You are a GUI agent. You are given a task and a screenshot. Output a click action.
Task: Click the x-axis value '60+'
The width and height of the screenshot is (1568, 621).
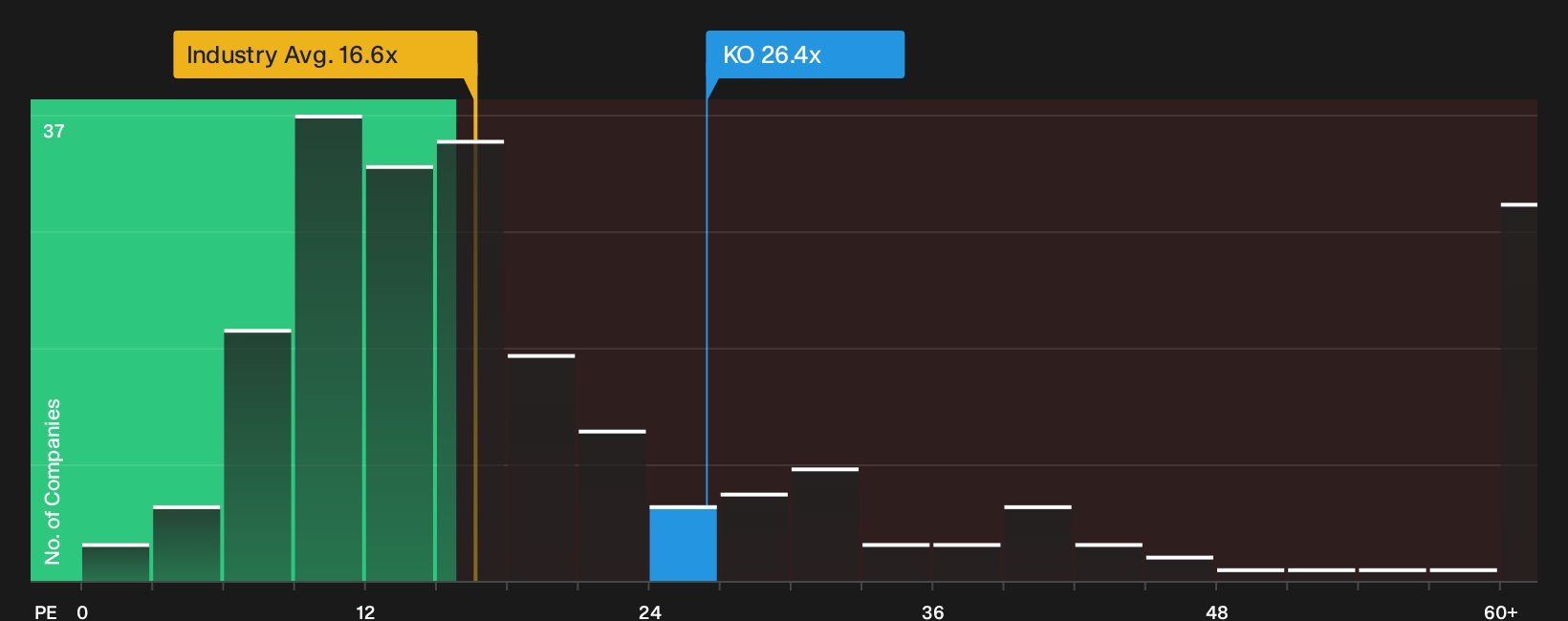(x=1501, y=612)
